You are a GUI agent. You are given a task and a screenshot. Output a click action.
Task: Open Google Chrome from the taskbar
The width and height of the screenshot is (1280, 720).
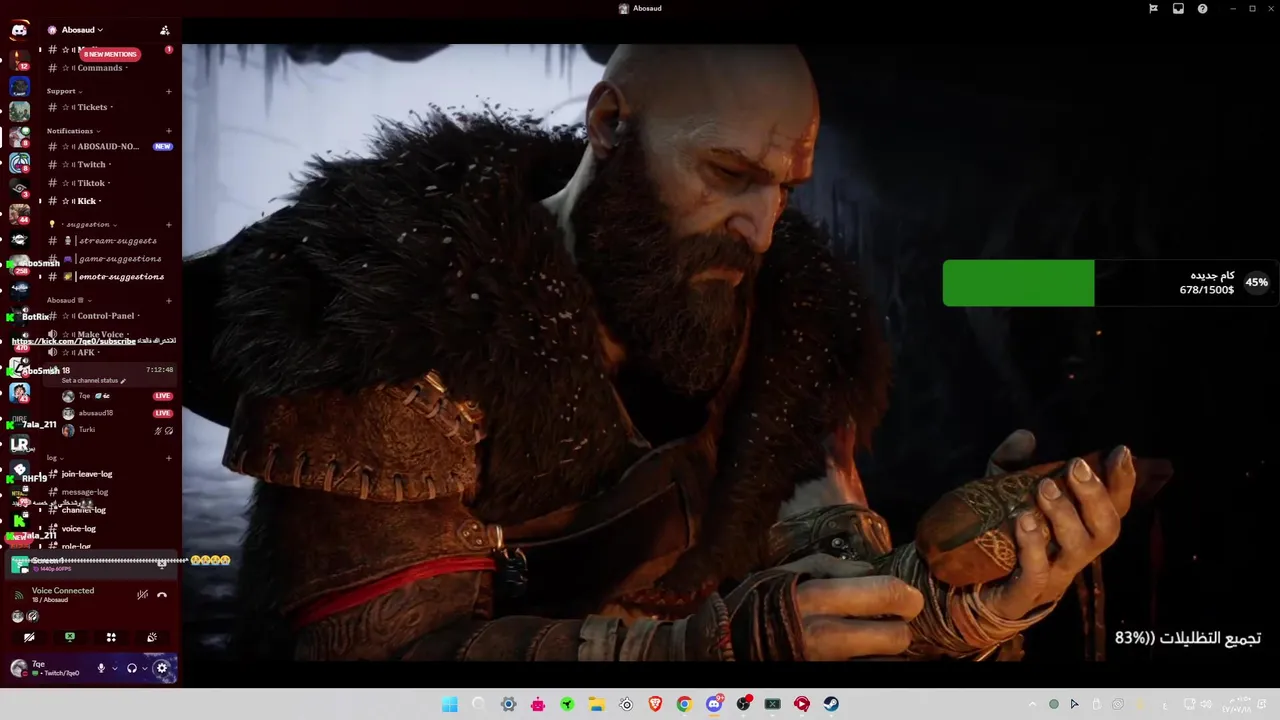tap(684, 704)
